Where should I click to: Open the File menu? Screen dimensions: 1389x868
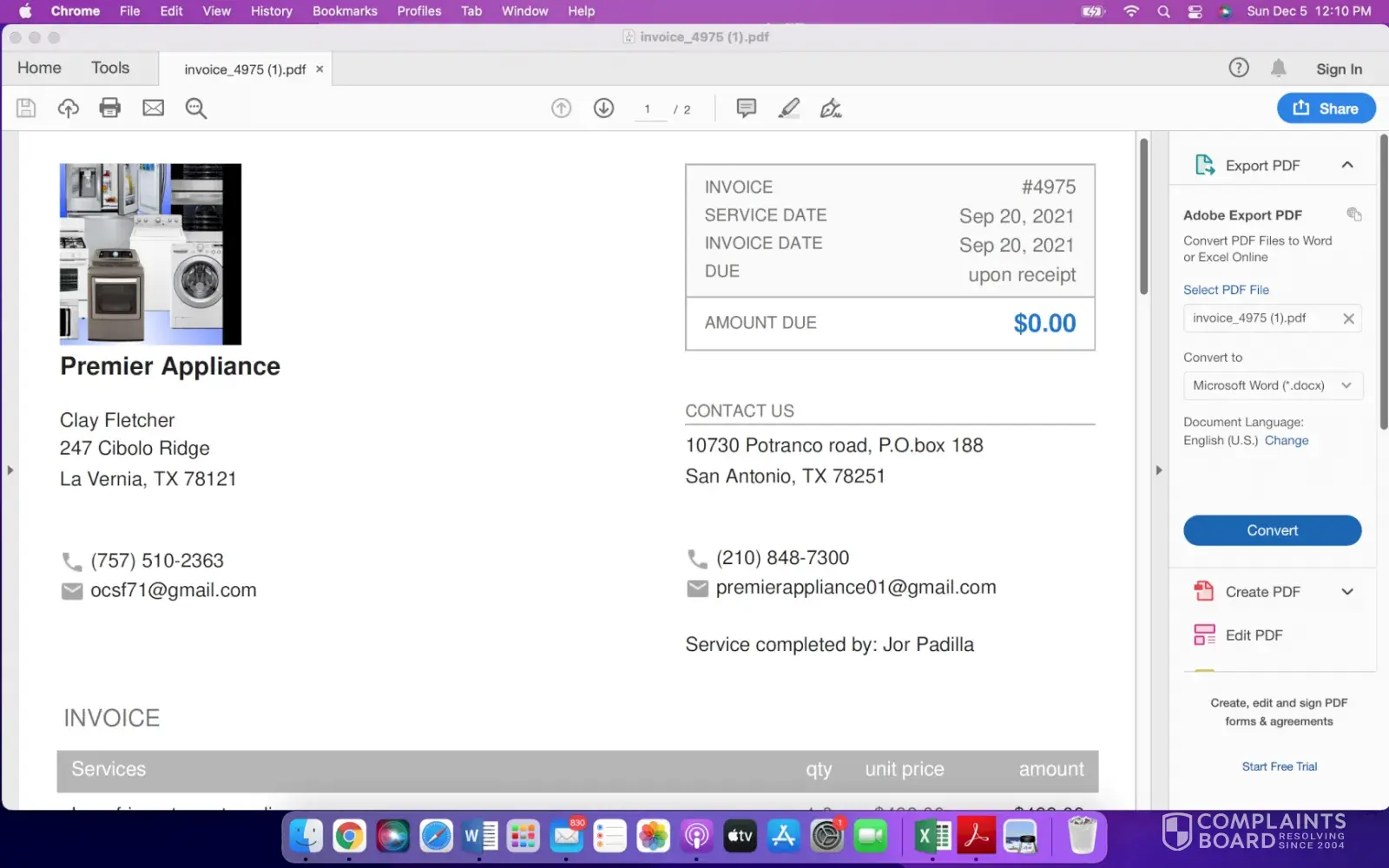(x=129, y=11)
